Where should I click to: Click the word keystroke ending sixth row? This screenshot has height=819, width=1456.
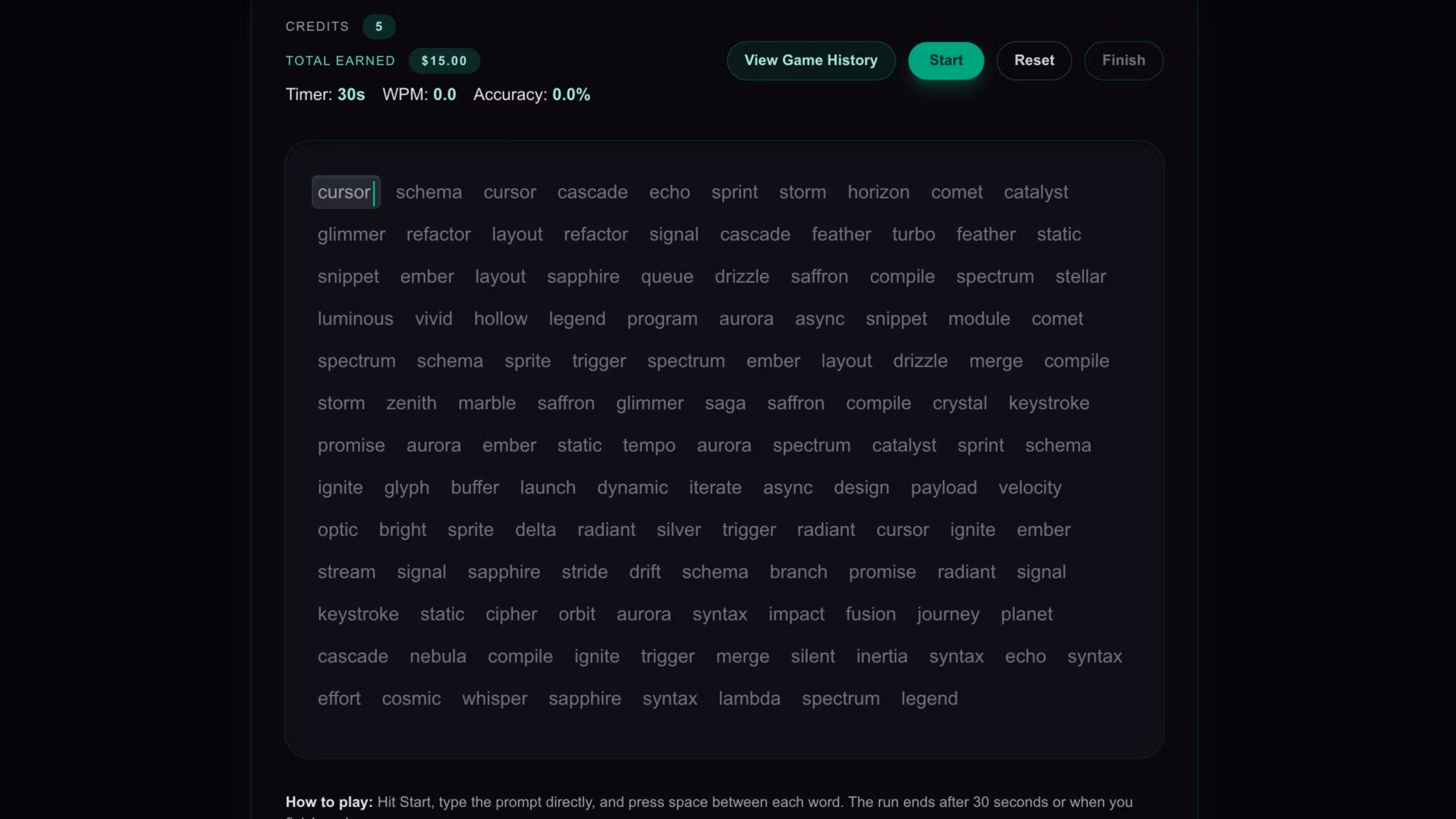pyautogui.click(x=1048, y=404)
